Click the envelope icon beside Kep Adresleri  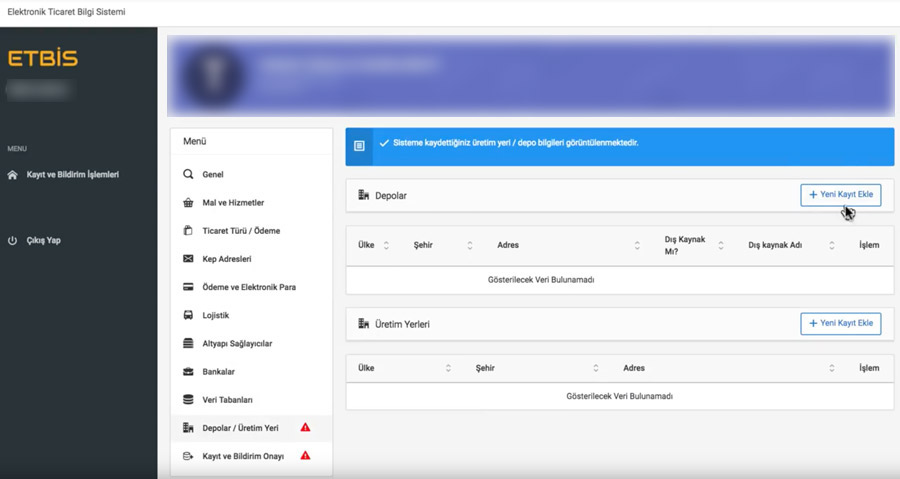coord(188,259)
